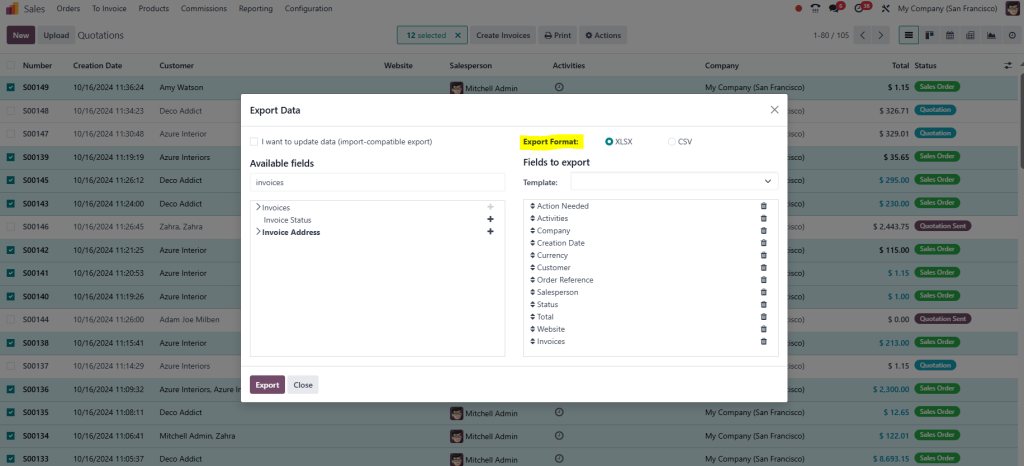The image size is (1024, 466).
Task: Open the Products menu
Action: (153, 8)
